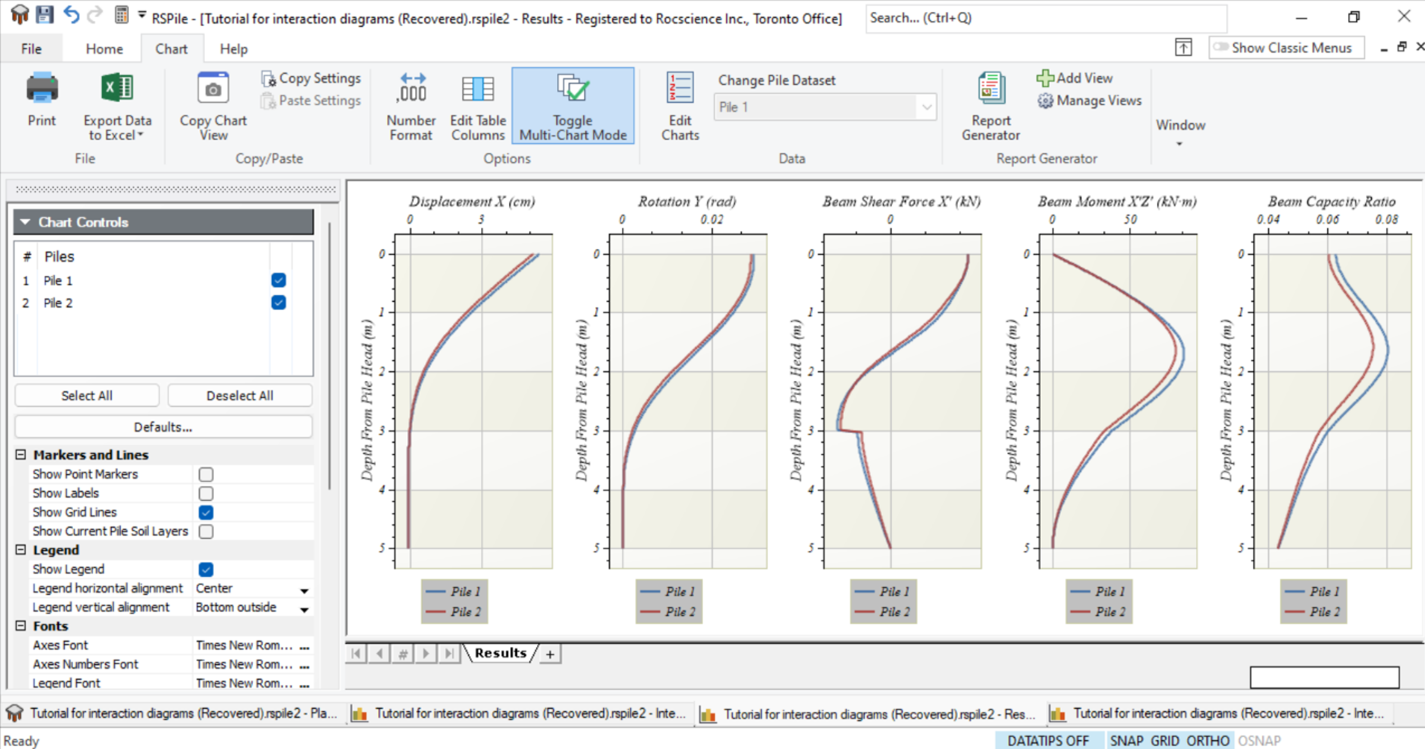1425x749 pixels.
Task: Click the Defaults... button
Action: [x=163, y=427]
